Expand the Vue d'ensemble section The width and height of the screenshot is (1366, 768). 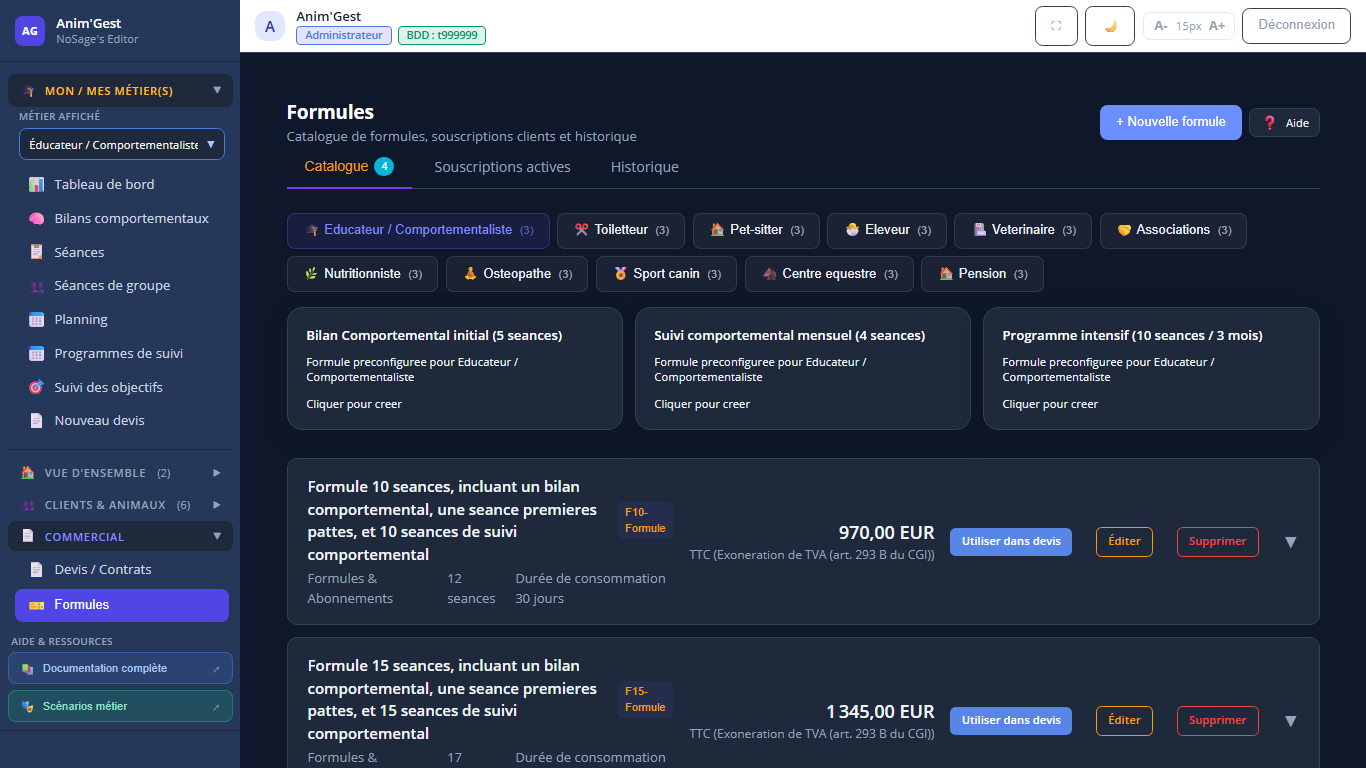point(120,473)
